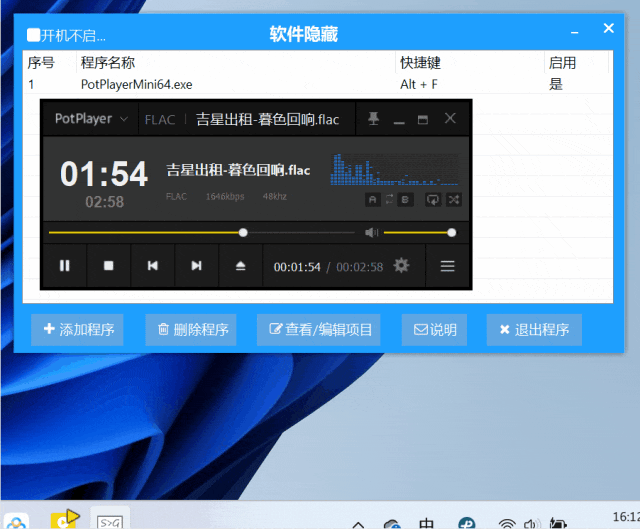Pin PotPlayer window on top
The height and width of the screenshot is (529, 640).
373,119
